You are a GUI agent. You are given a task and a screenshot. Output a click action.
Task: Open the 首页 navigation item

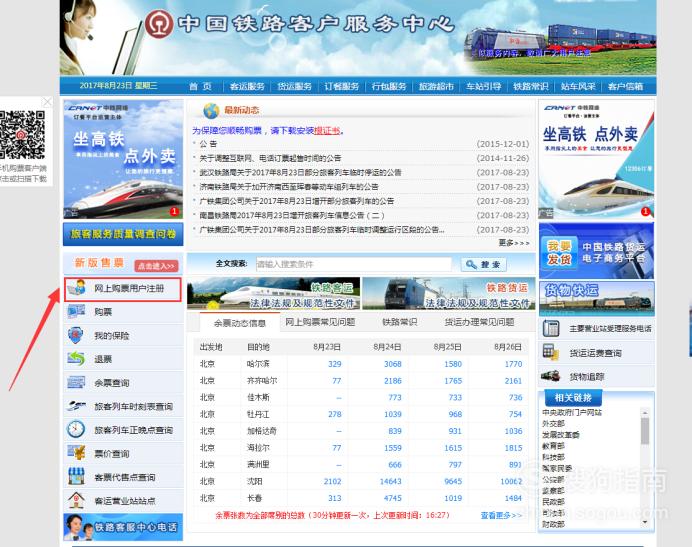point(200,86)
